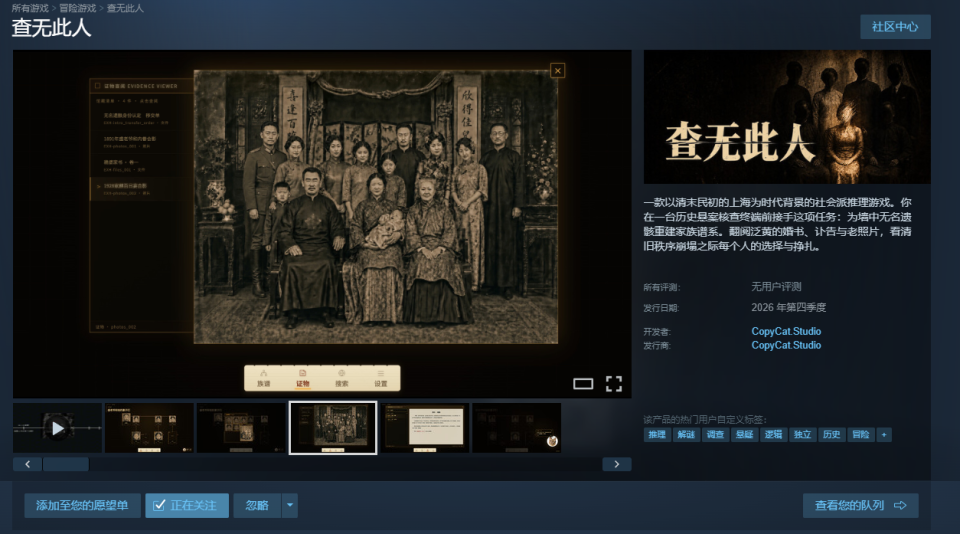Open the screenshot in fullscreen view
The width and height of the screenshot is (960, 534).
pyautogui.click(x=613, y=383)
